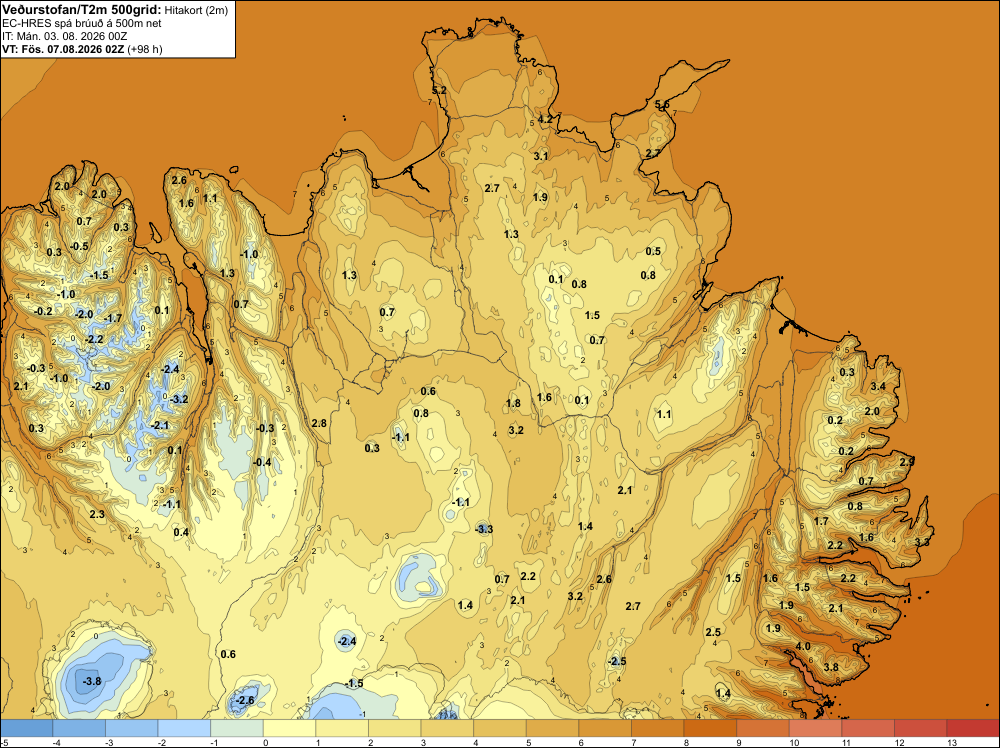Select the 4.0 reading in the east fjords
Screen dimensions: 1000x748
803,646
